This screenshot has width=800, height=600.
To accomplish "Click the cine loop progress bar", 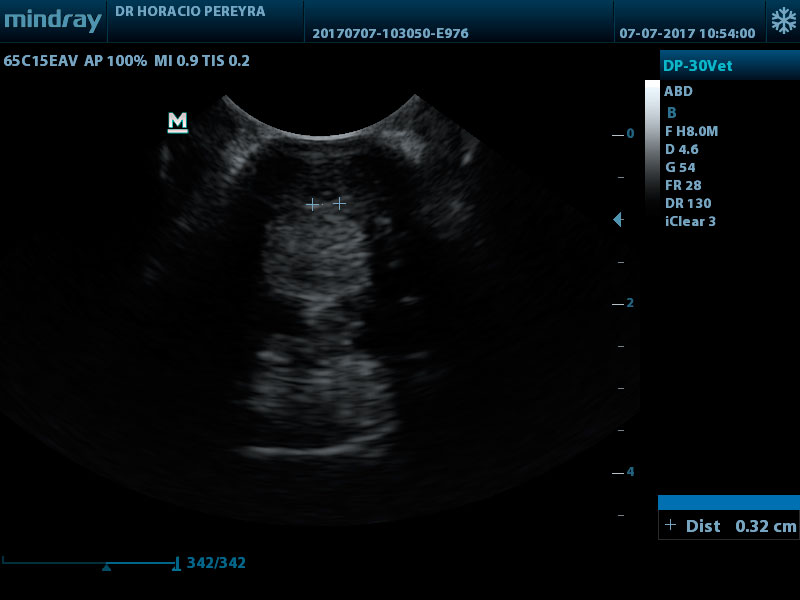I will 91,563.
